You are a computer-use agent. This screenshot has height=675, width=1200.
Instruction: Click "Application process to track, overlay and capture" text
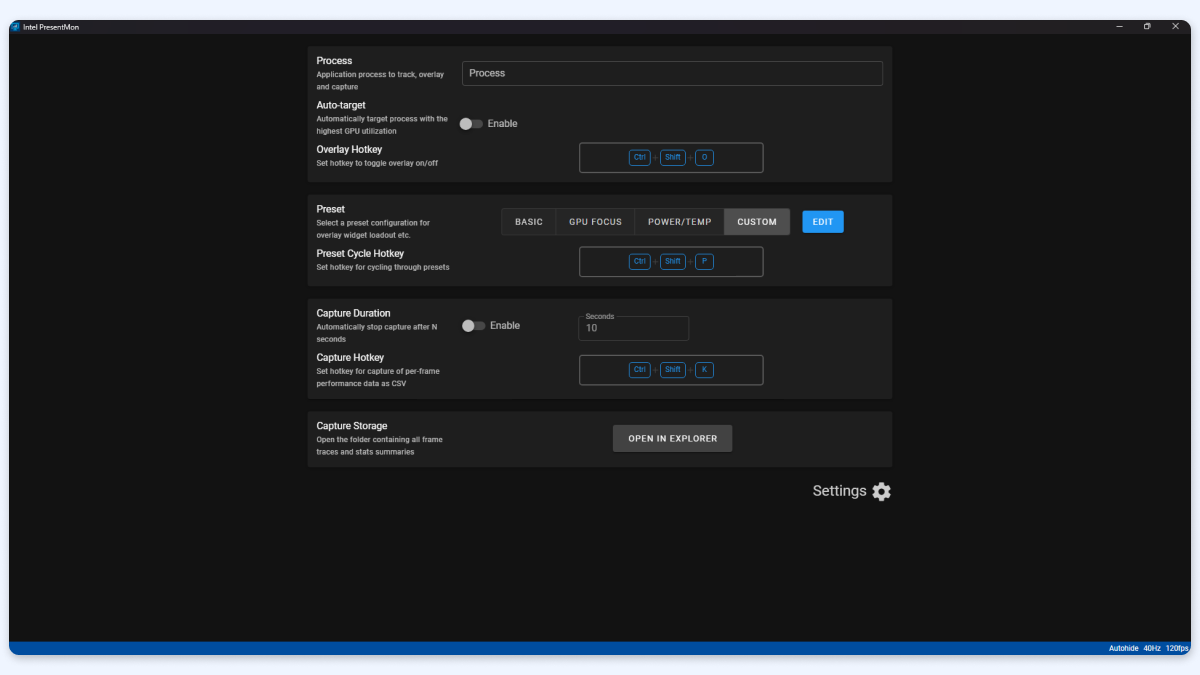[x=380, y=81]
